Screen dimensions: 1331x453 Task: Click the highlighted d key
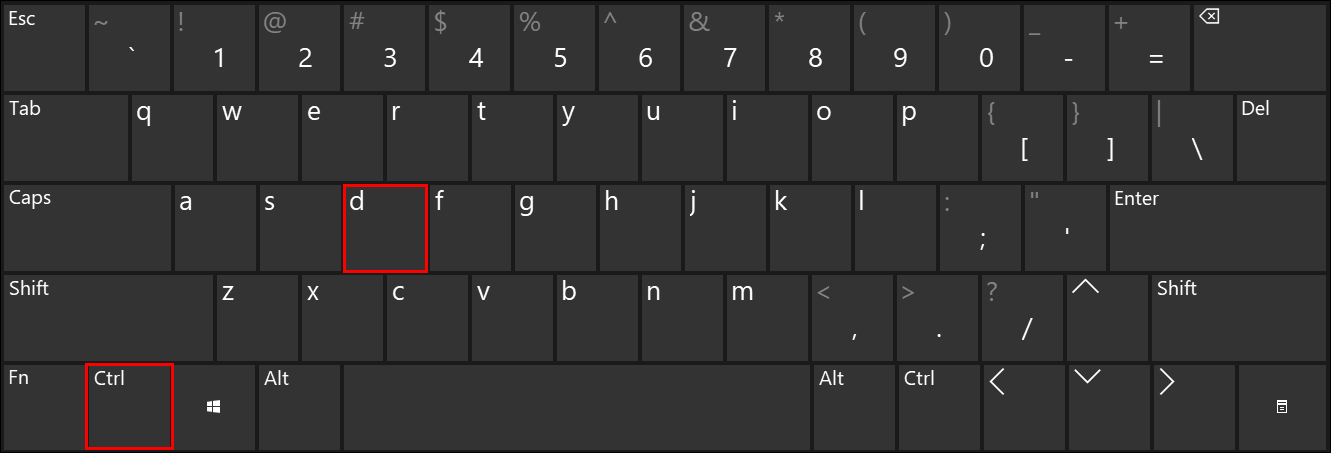[385, 227]
